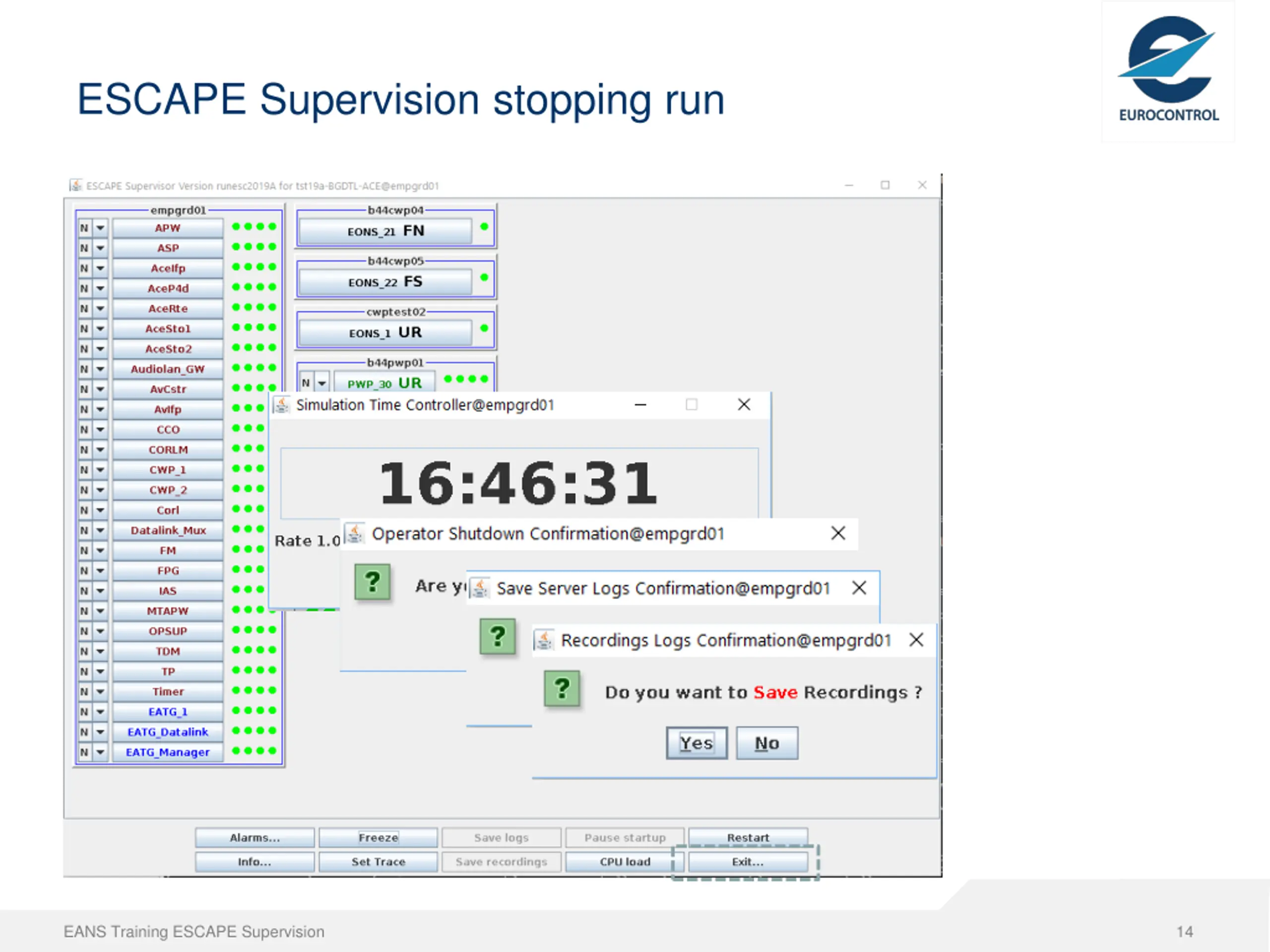Image resolution: width=1270 pixels, height=952 pixels.
Task: Click No in Recordings Logs Confirmation
Action: point(767,743)
